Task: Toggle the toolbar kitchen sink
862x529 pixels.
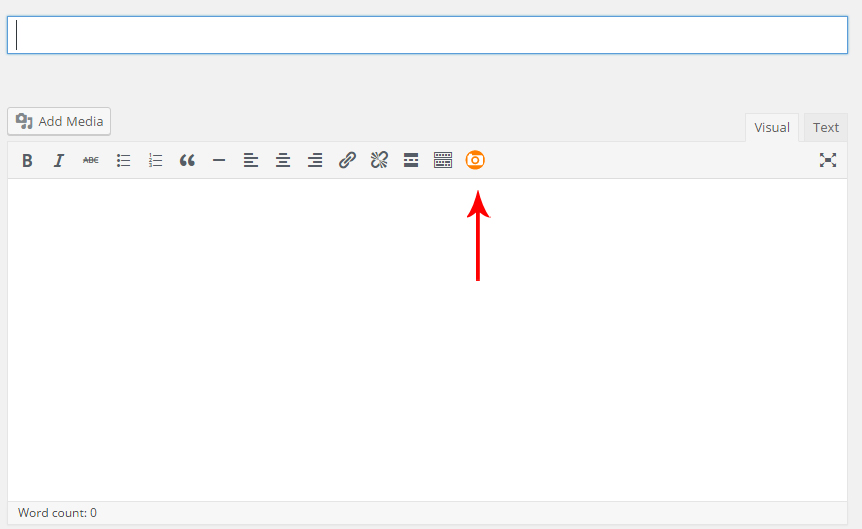Action: coord(443,161)
